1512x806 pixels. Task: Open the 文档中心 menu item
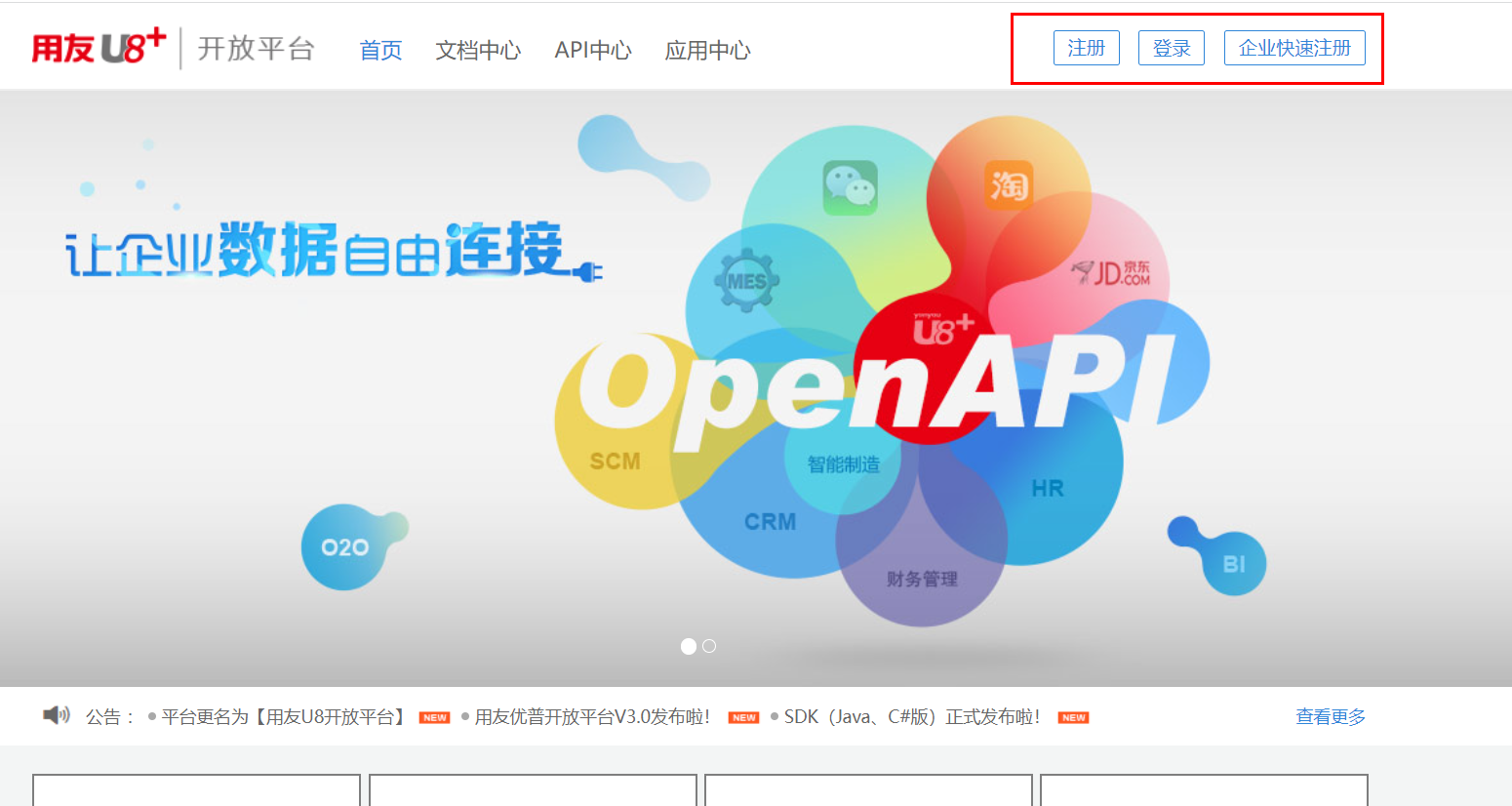pyautogui.click(x=478, y=51)
